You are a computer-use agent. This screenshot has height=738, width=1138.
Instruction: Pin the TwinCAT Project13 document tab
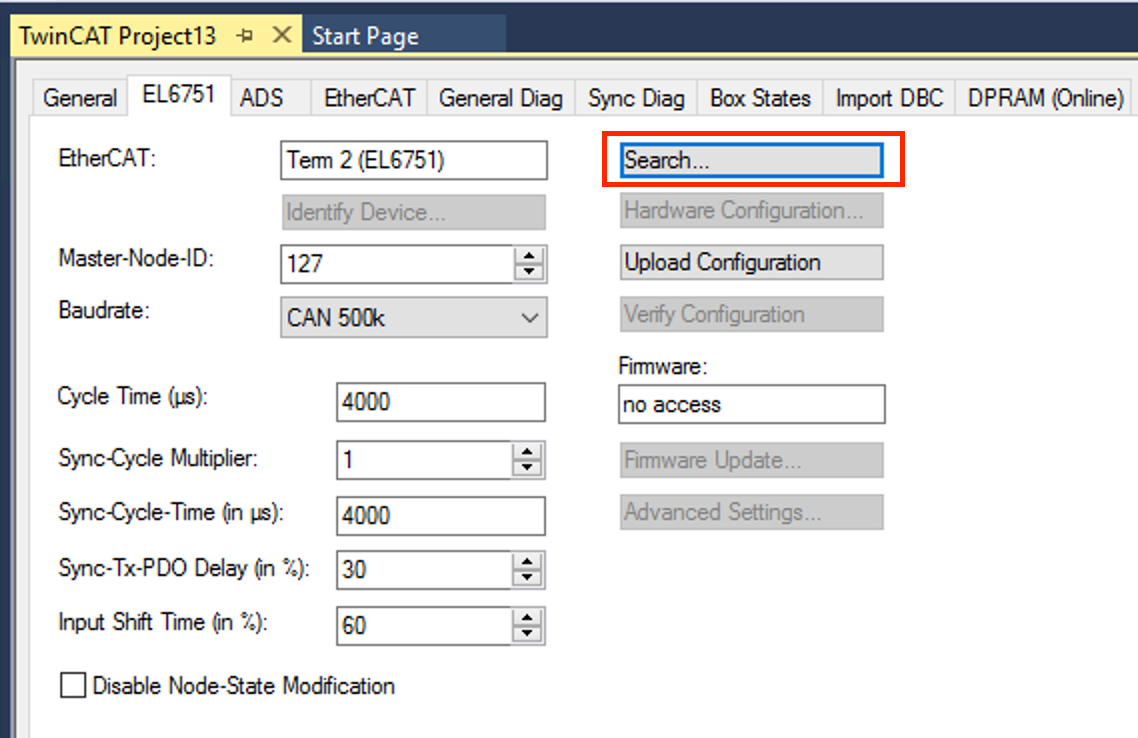245,36
